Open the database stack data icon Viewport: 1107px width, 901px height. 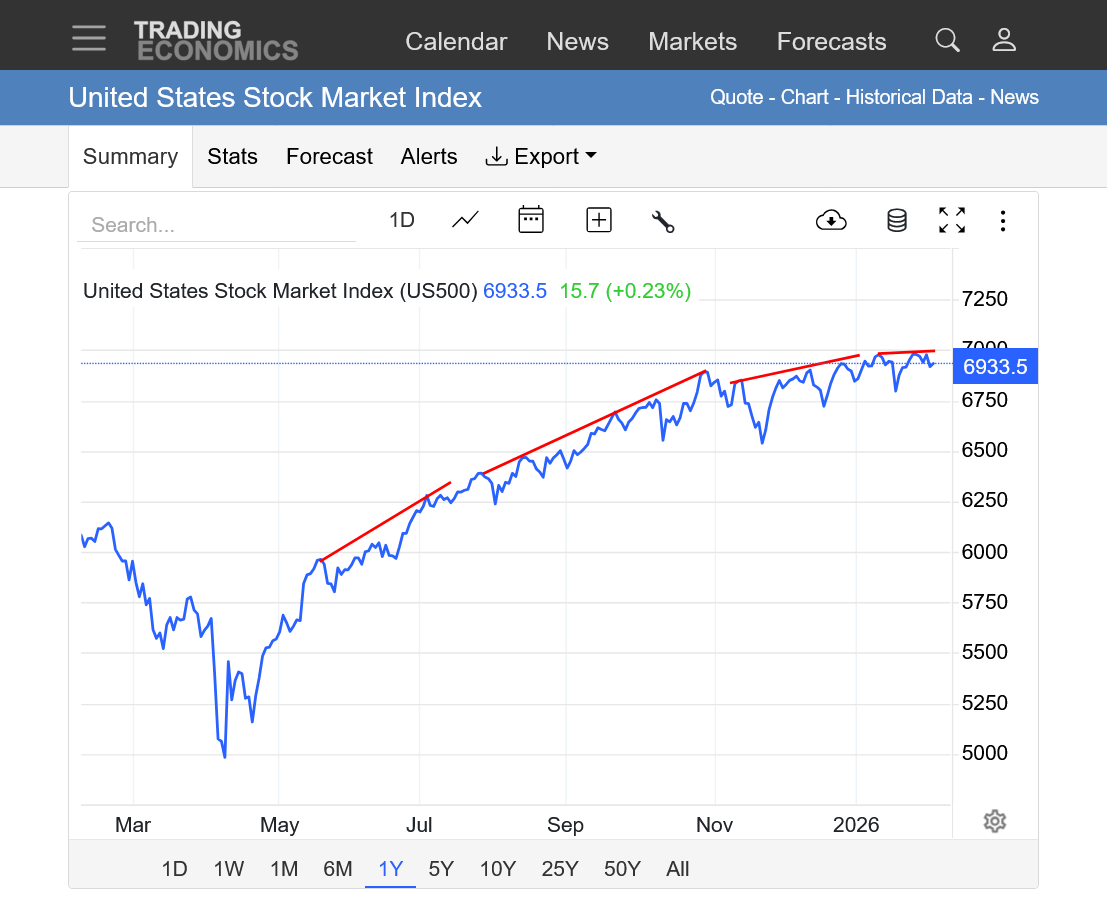tap(897, 220)
